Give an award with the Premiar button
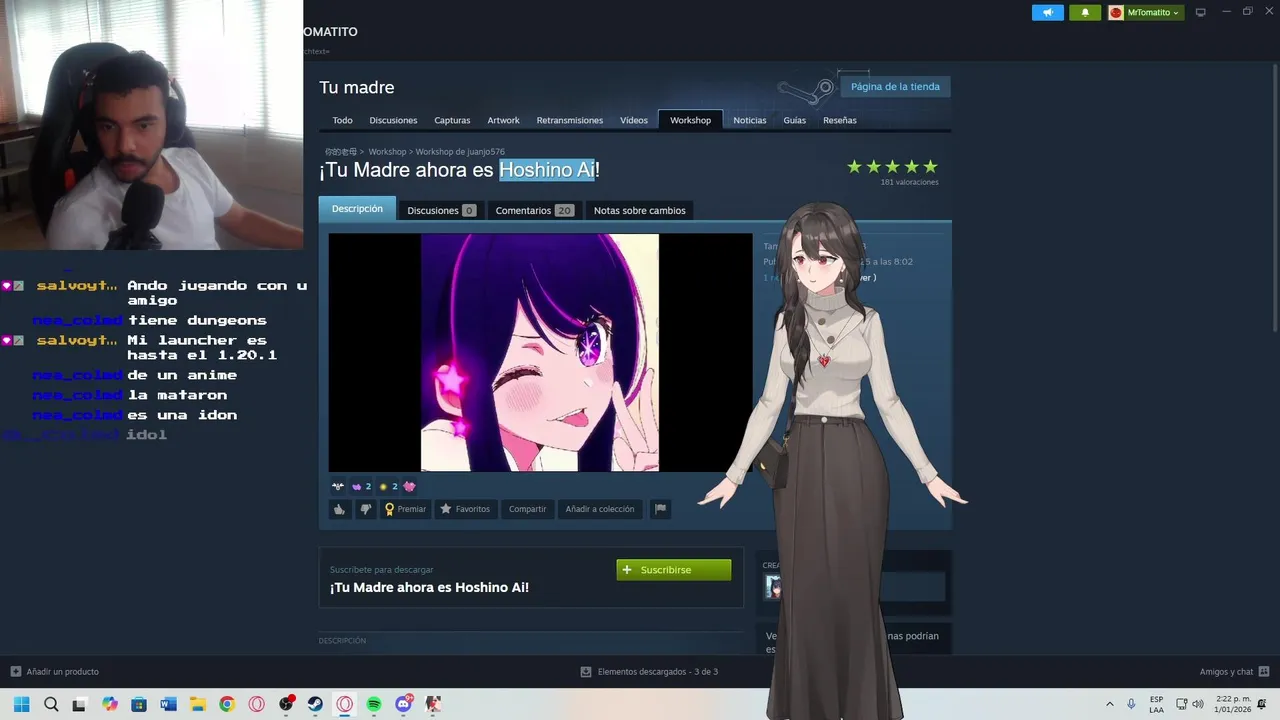The width and height of the screenshot is (1280, 720). coord(405,509)
